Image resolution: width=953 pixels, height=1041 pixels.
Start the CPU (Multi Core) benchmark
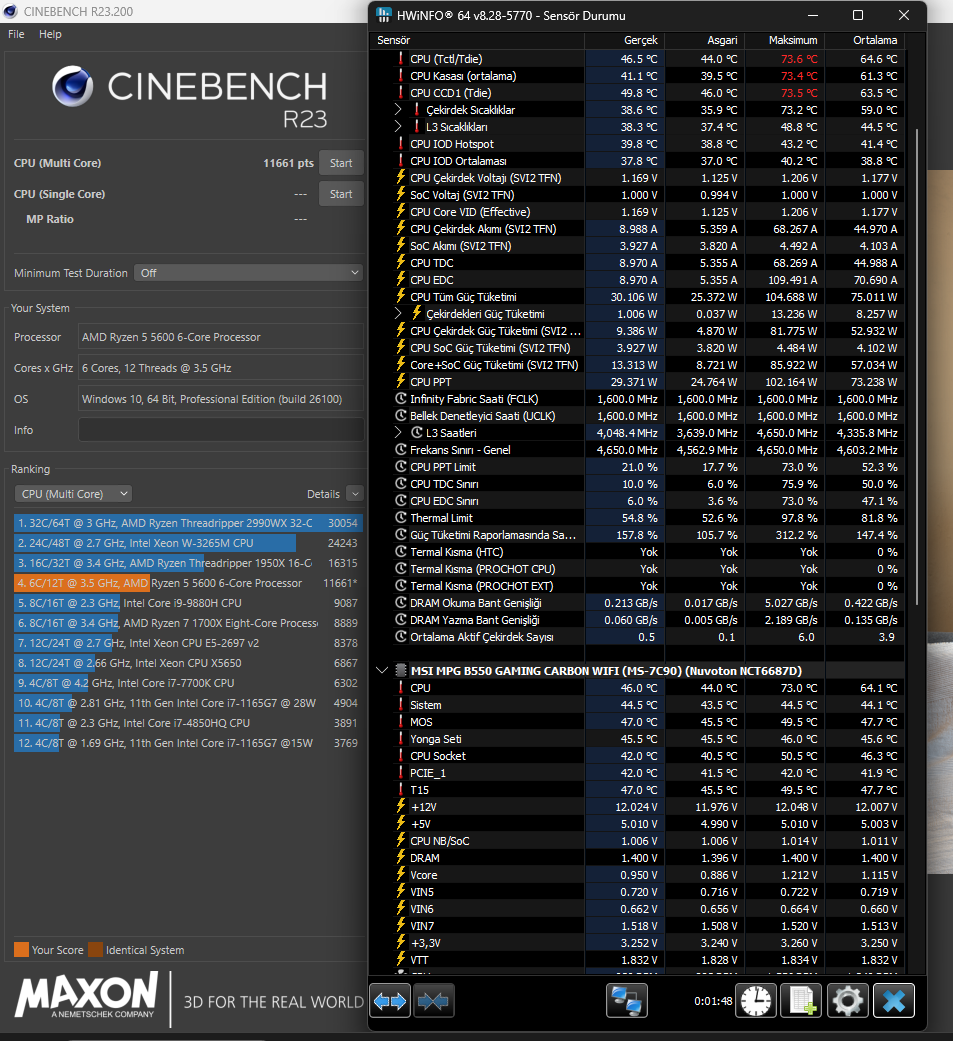(341, 163)
